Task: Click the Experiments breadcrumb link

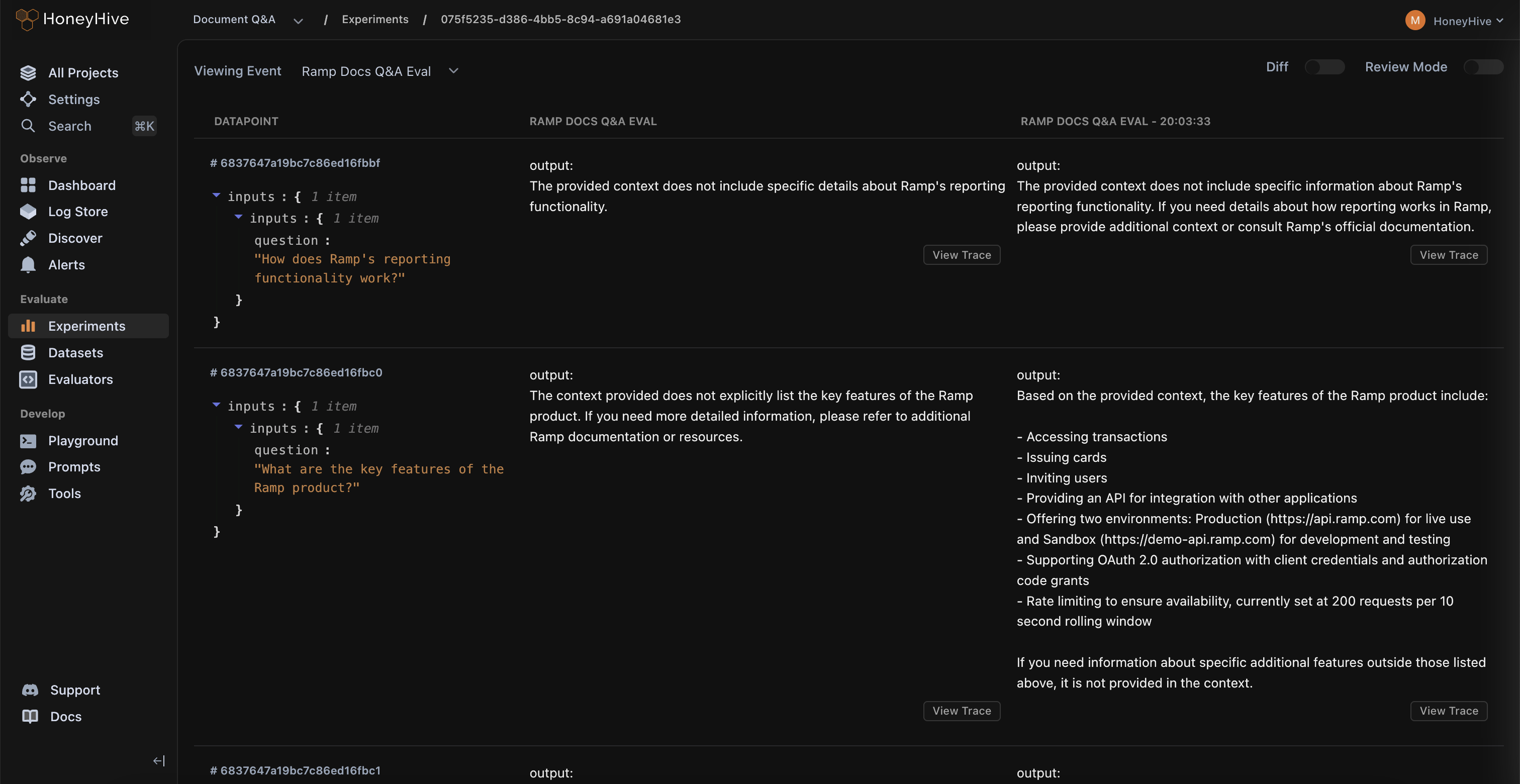Action: pos(374,20)
